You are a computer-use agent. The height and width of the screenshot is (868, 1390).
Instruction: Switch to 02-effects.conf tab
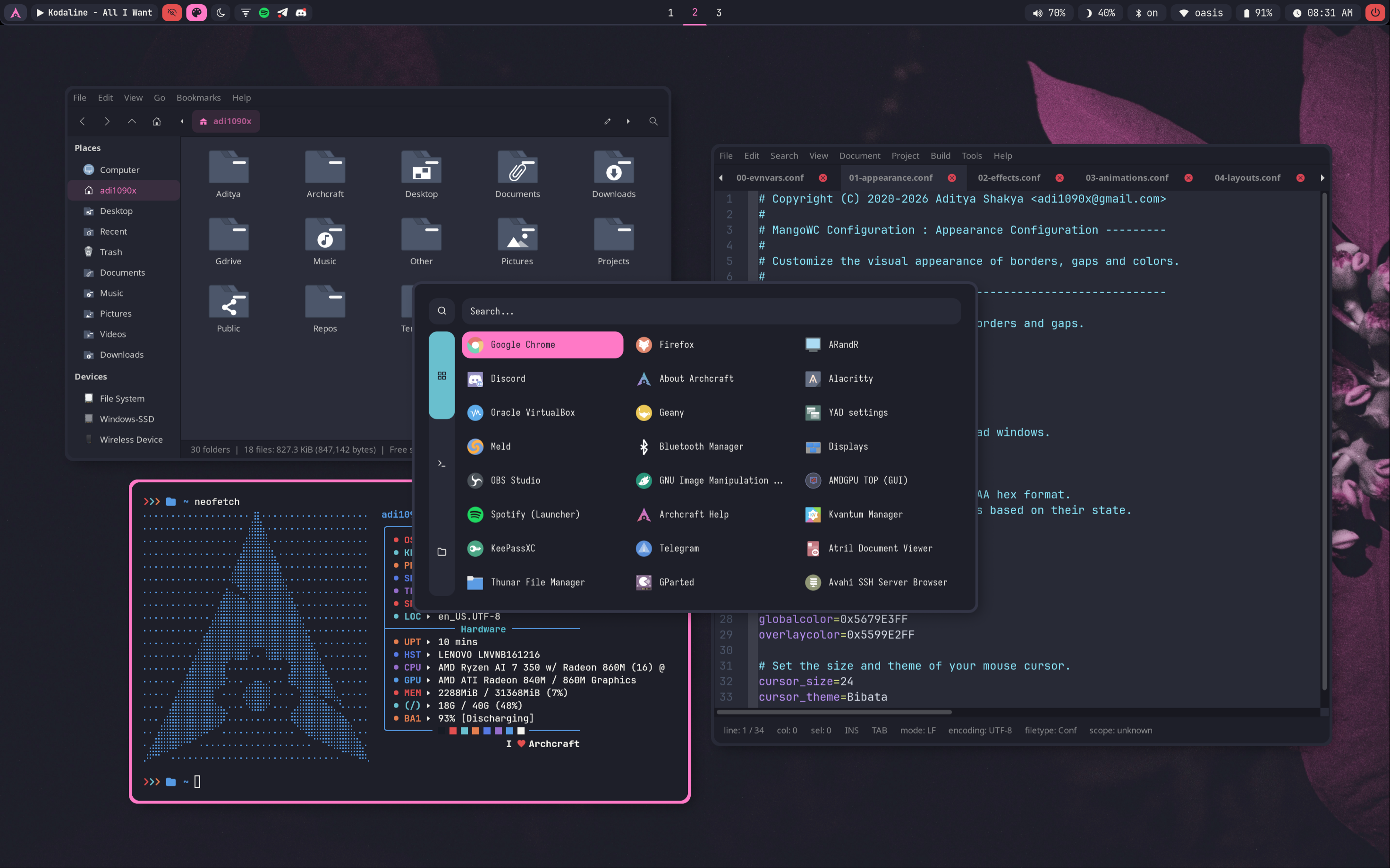point(1008,178)
